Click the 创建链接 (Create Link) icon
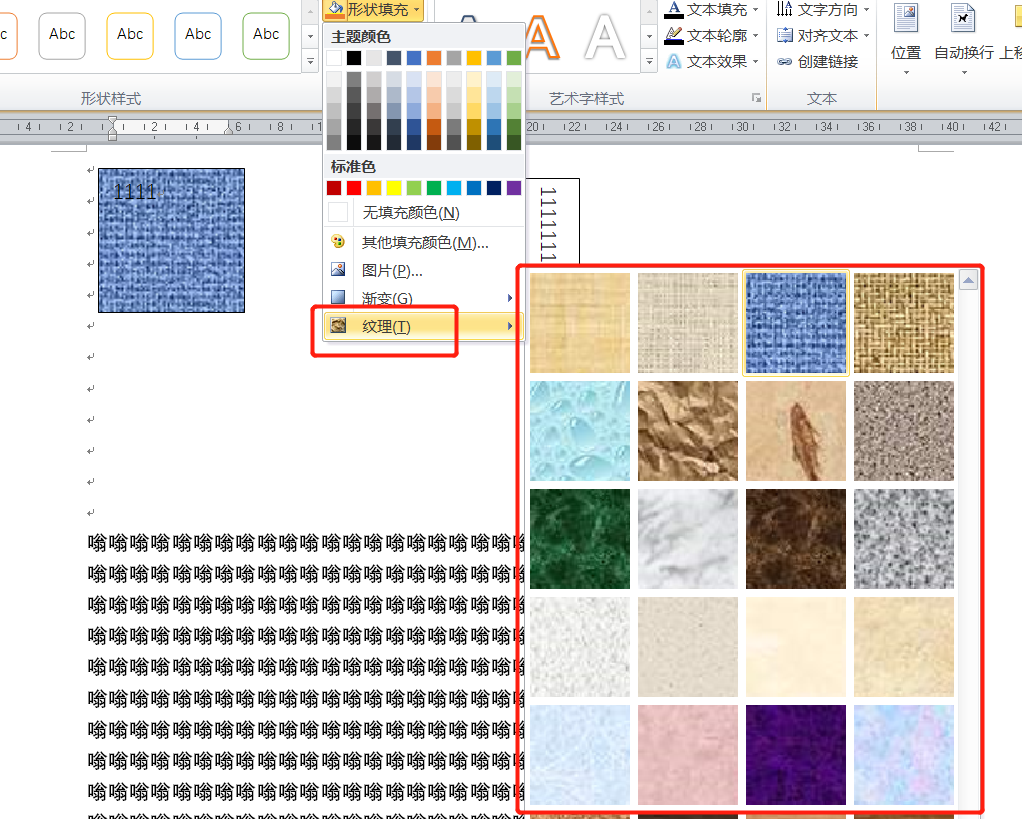Image resolution: width=1022 pixels, height=819 pixels. (x=785, y=62)
